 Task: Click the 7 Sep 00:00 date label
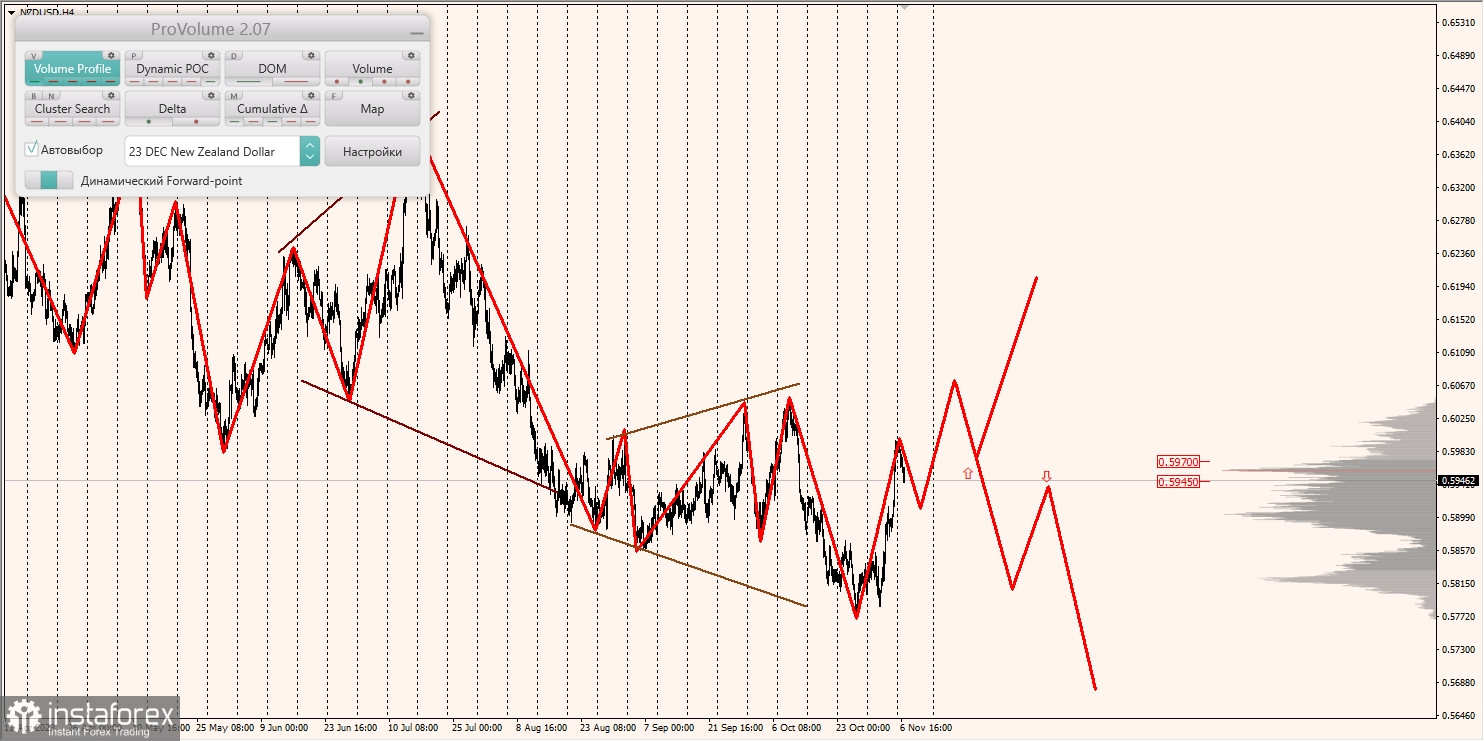pyautogui.click(x=669, y=728)
